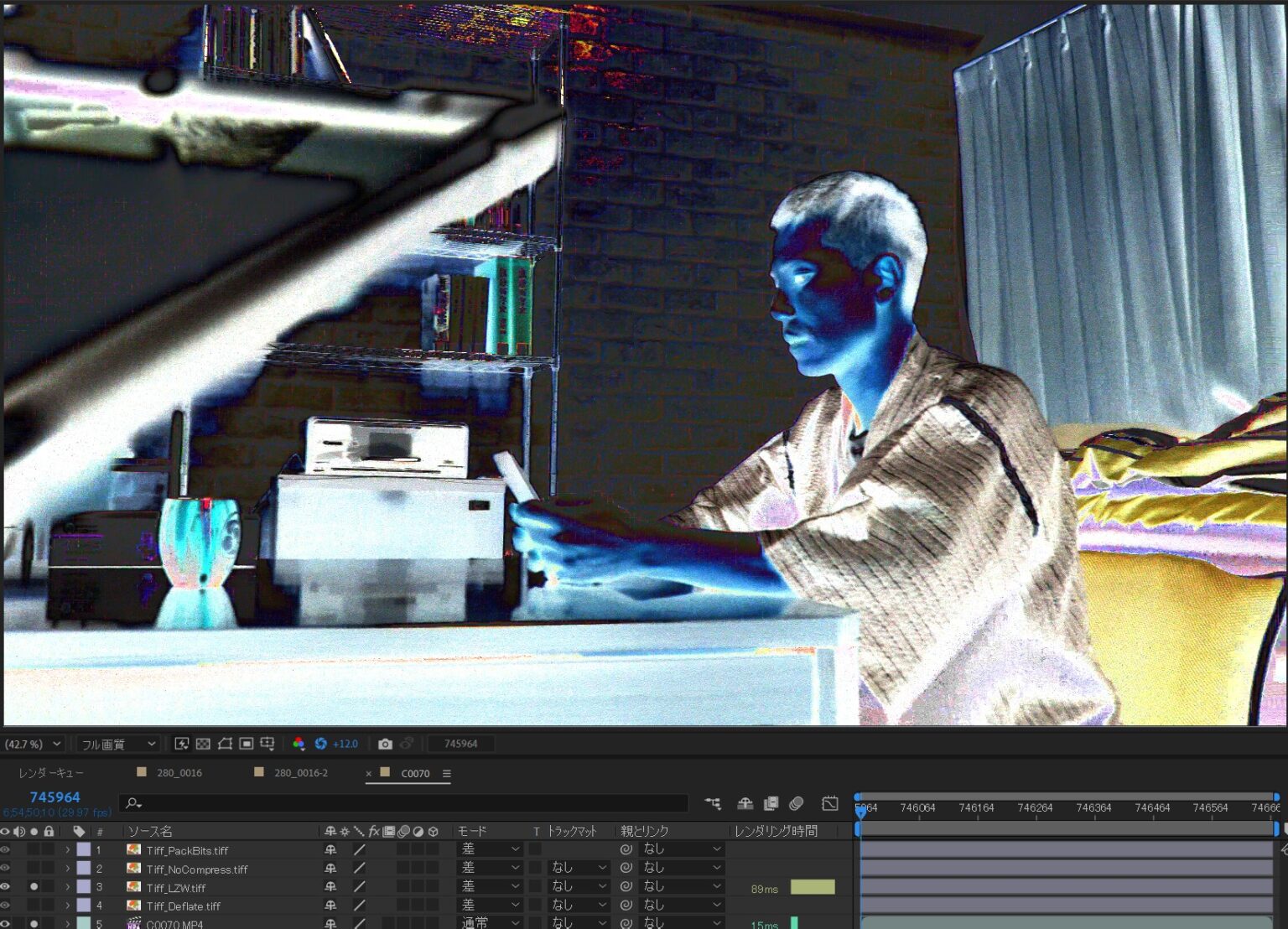Image resolution: width=1288 pixels, height=929 pixels.
Task: Open the render queue tab
Action: tap(51, 772)
